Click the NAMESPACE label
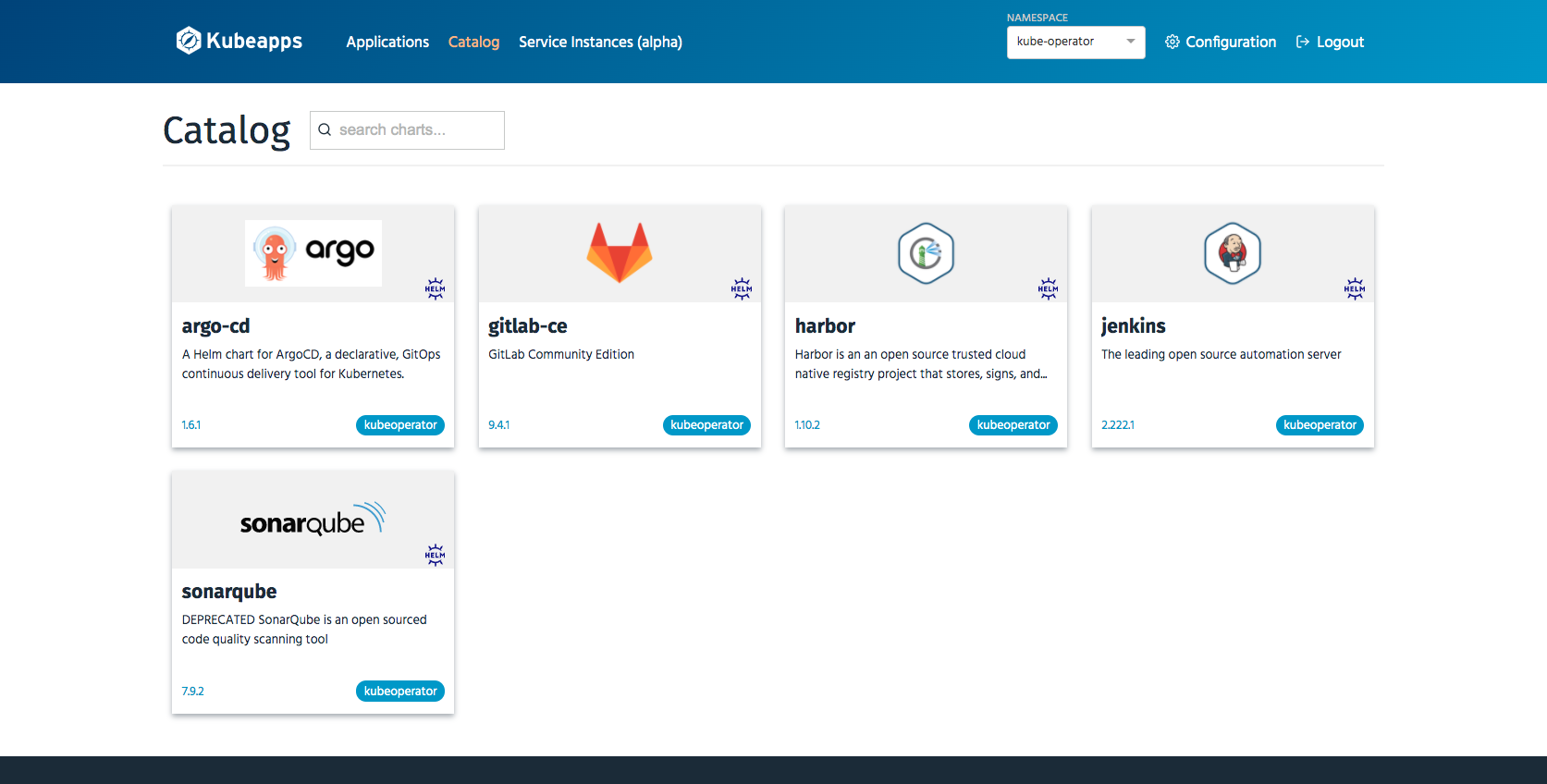Screen dimensions: 1547x784 click(x=1037, y=18)
